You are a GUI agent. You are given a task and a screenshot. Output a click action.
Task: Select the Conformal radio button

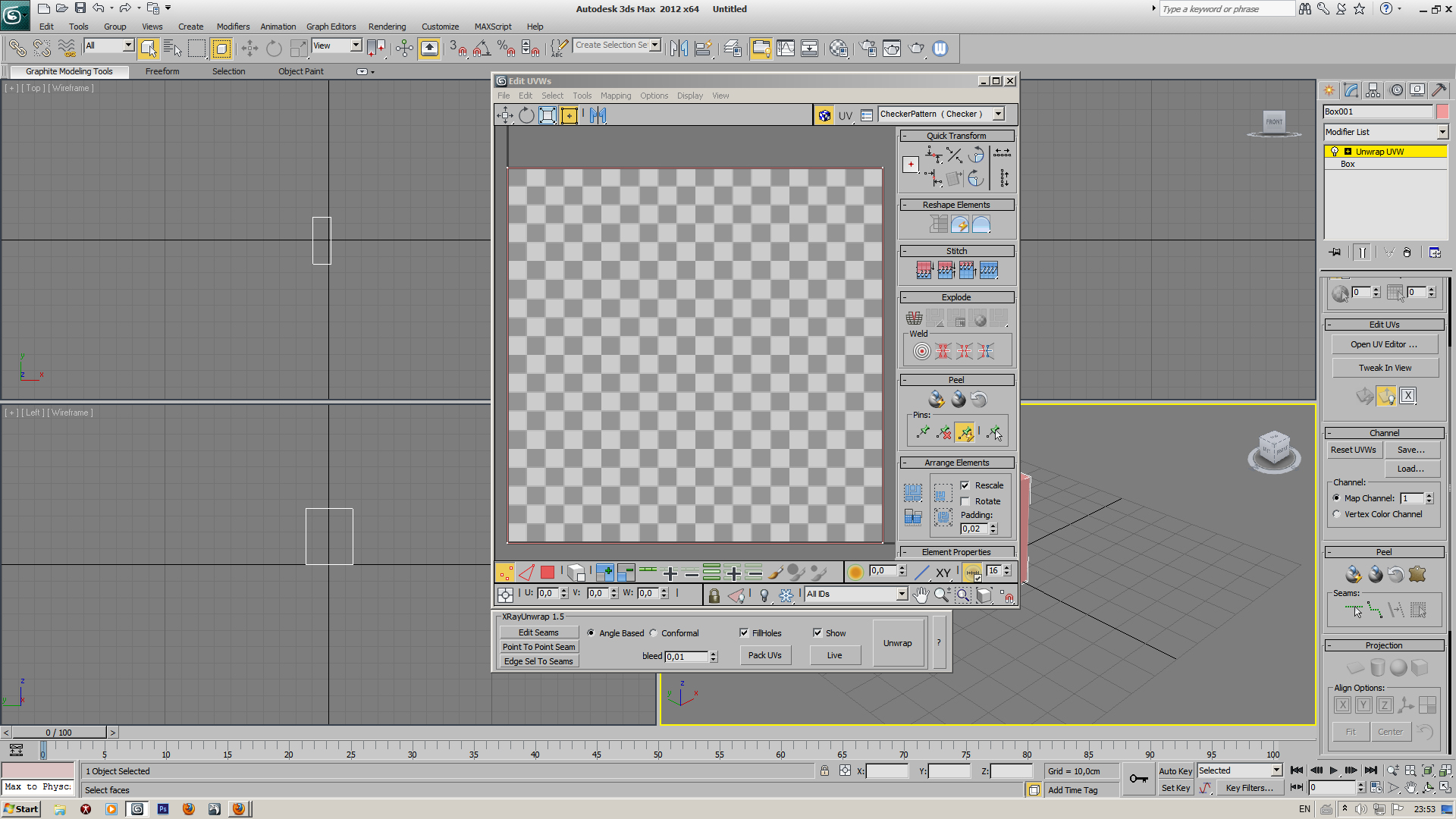(654, 633)
